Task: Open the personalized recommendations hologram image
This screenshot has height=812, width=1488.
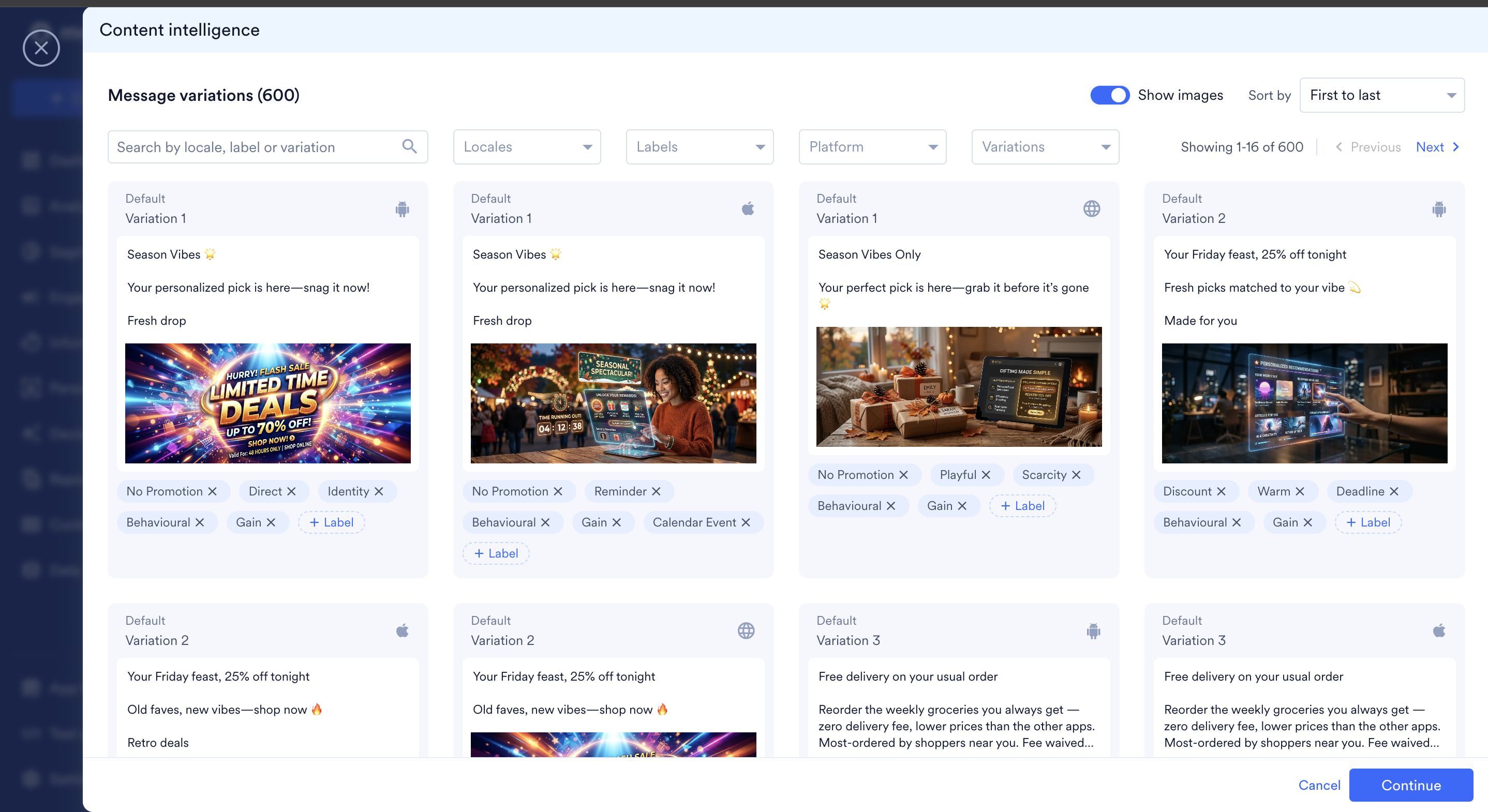Action: 1304,403
